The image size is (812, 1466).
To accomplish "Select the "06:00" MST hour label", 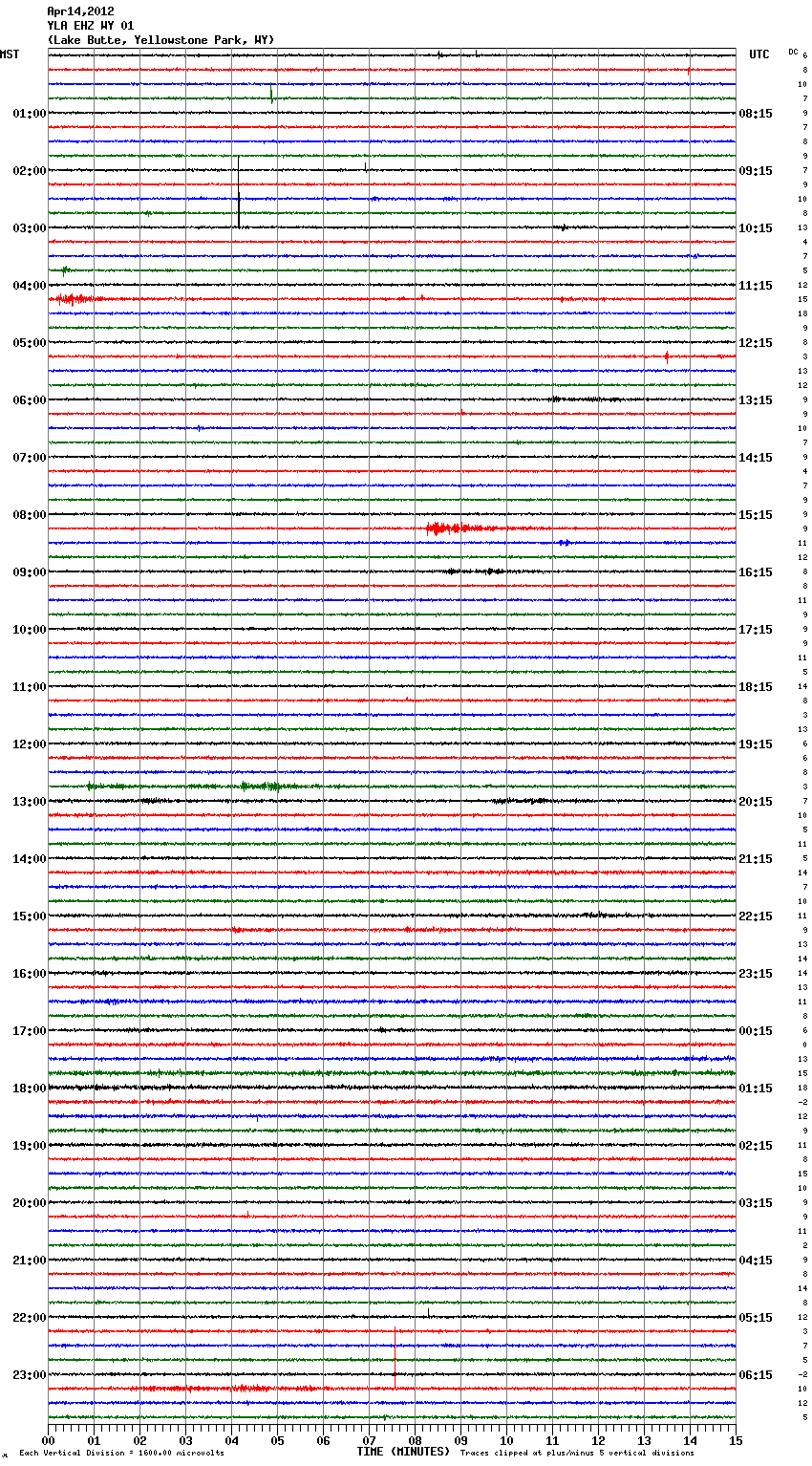I will point(30,400).
